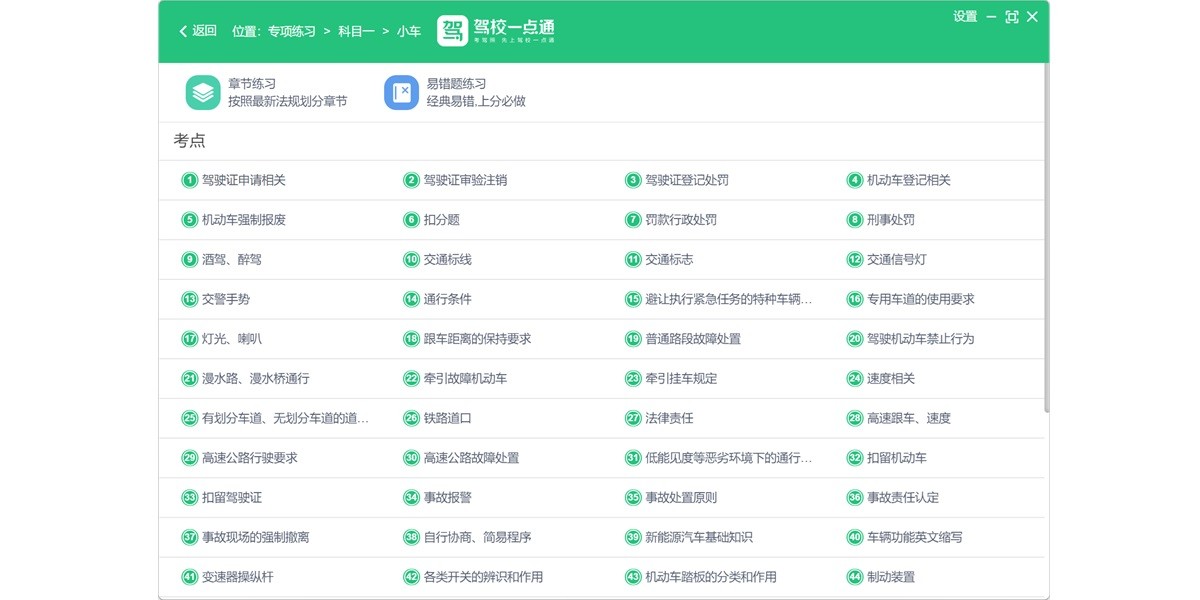Toggle the fullscreen icon in the title bar
Image resolution: width=1200 pixels, height=600 pixels.
[1012, 17]
